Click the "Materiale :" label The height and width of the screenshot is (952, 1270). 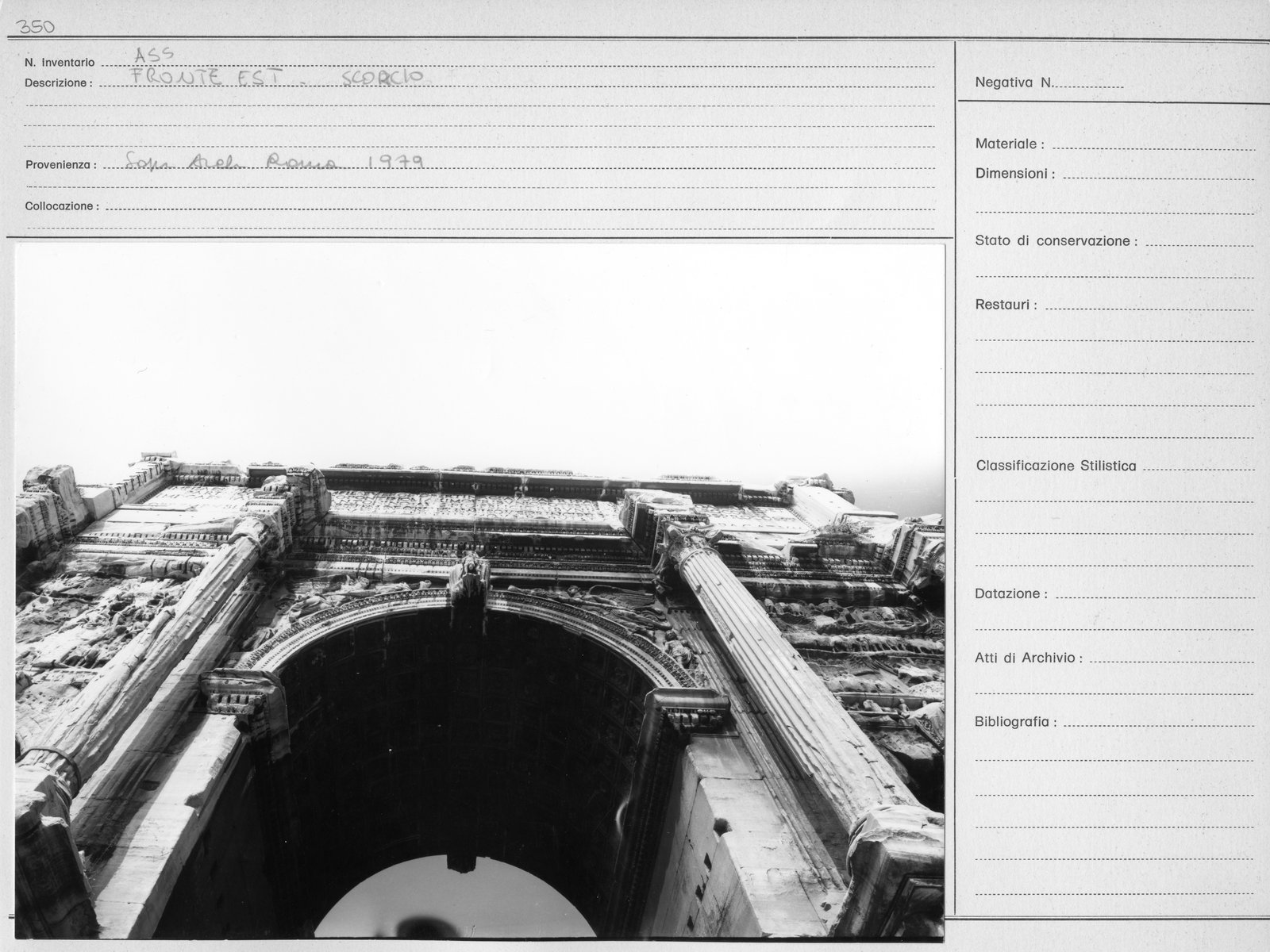pyautogui.click(x=1010, y=144)
